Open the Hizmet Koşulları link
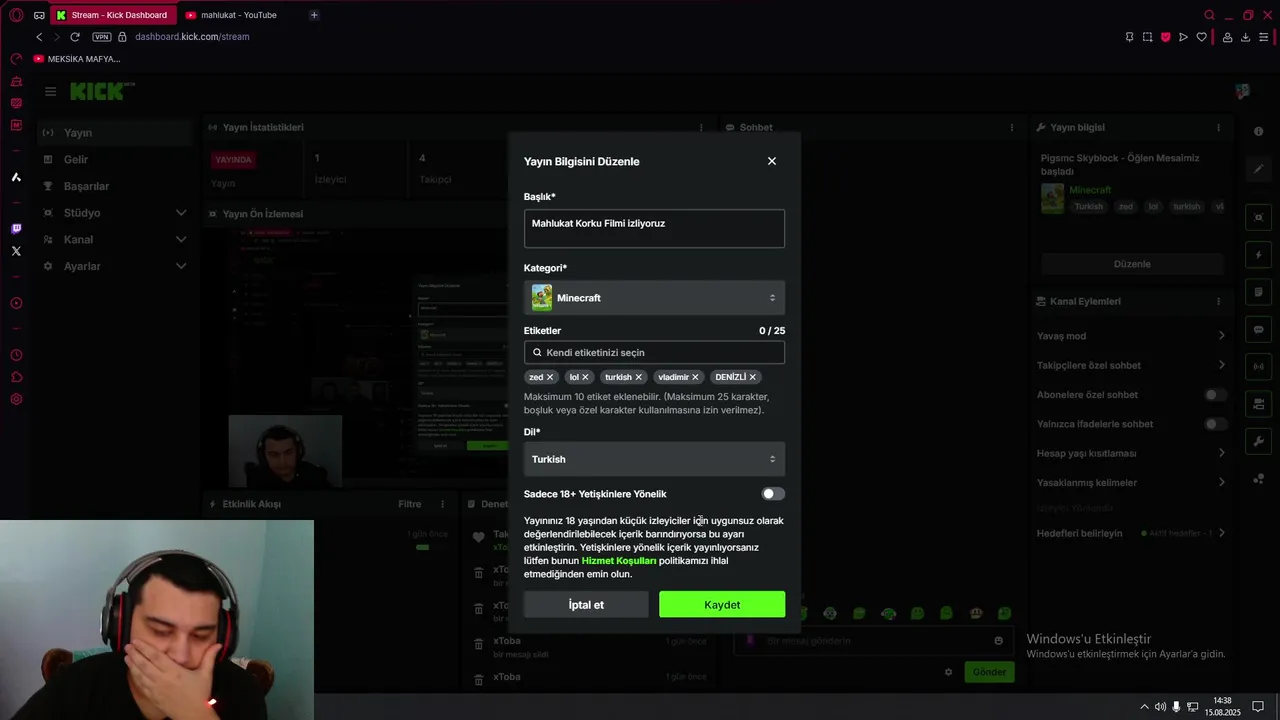 point(619,561)
